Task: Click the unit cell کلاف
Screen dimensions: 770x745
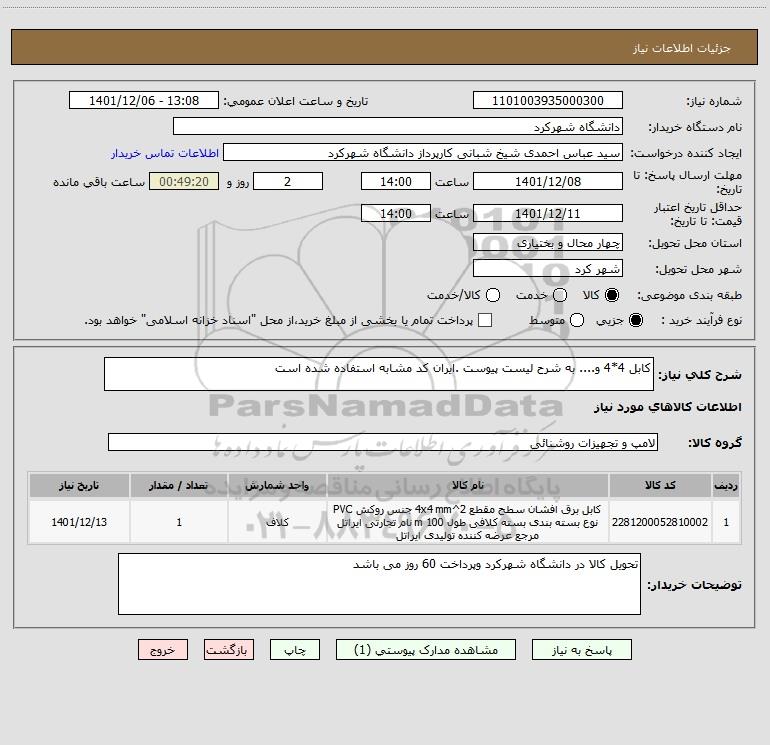Action: pyautogui.click(x=277, y=522)
